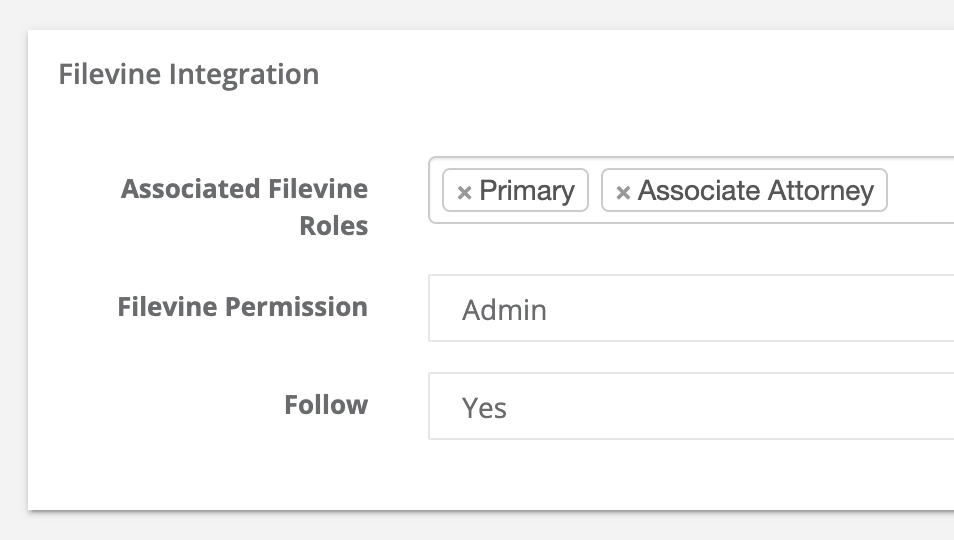Remove the Primary role tag
Image resolution: width=954 pixels, height=540 pixels.
(464, 193)
